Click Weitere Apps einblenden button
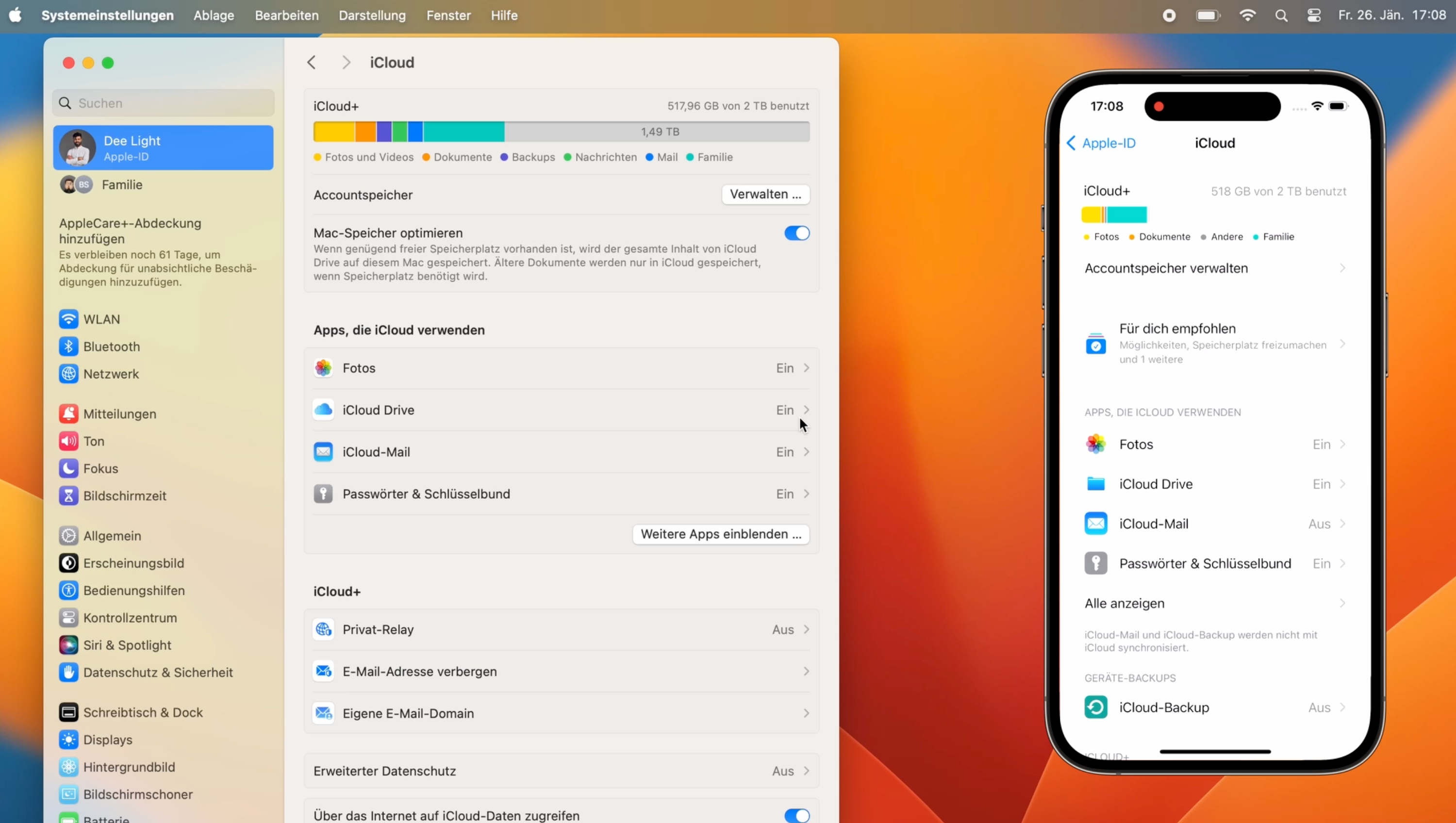This screenshot has width=1456, height=823. (720, 533)
